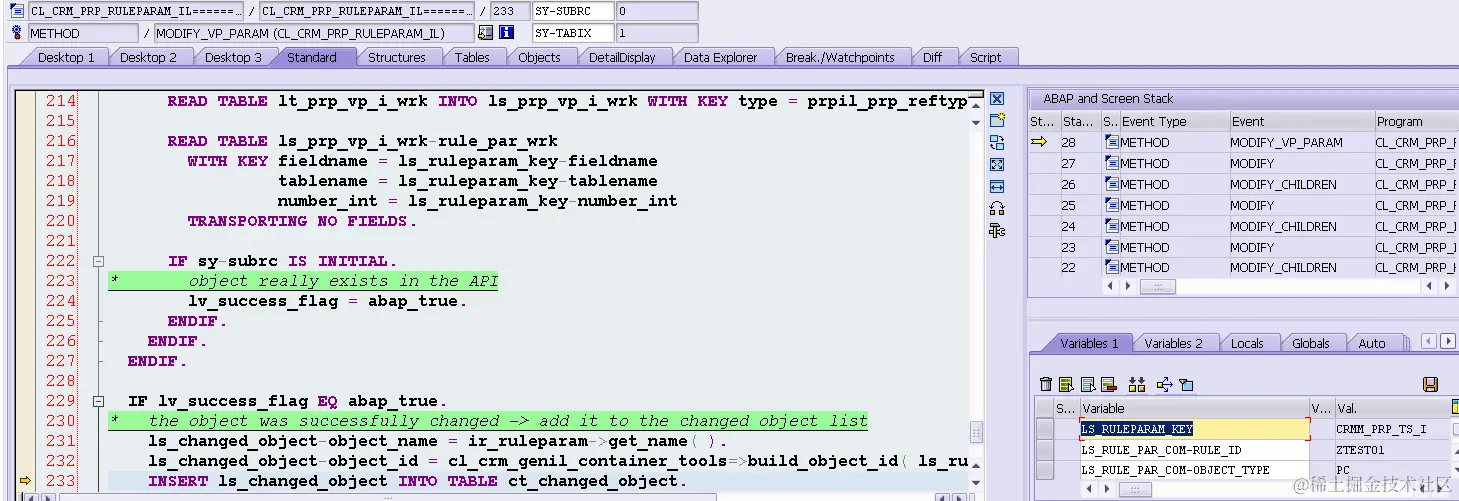Click the filter icon in Variables toolbar
Viewport: 1459px width, 501px height.
tap(1186, 385)
